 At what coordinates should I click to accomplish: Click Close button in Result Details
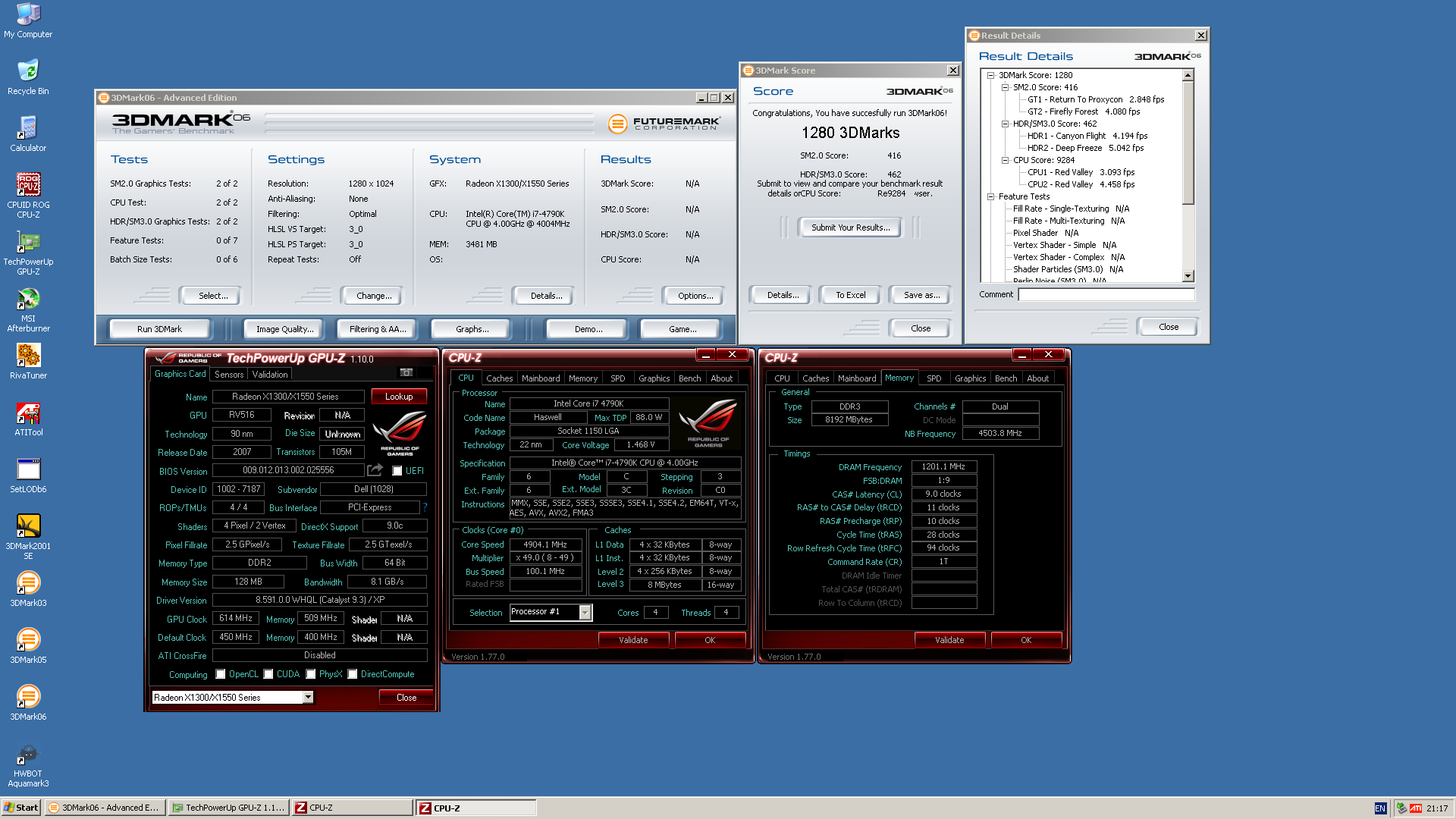tap(1169, 327)
